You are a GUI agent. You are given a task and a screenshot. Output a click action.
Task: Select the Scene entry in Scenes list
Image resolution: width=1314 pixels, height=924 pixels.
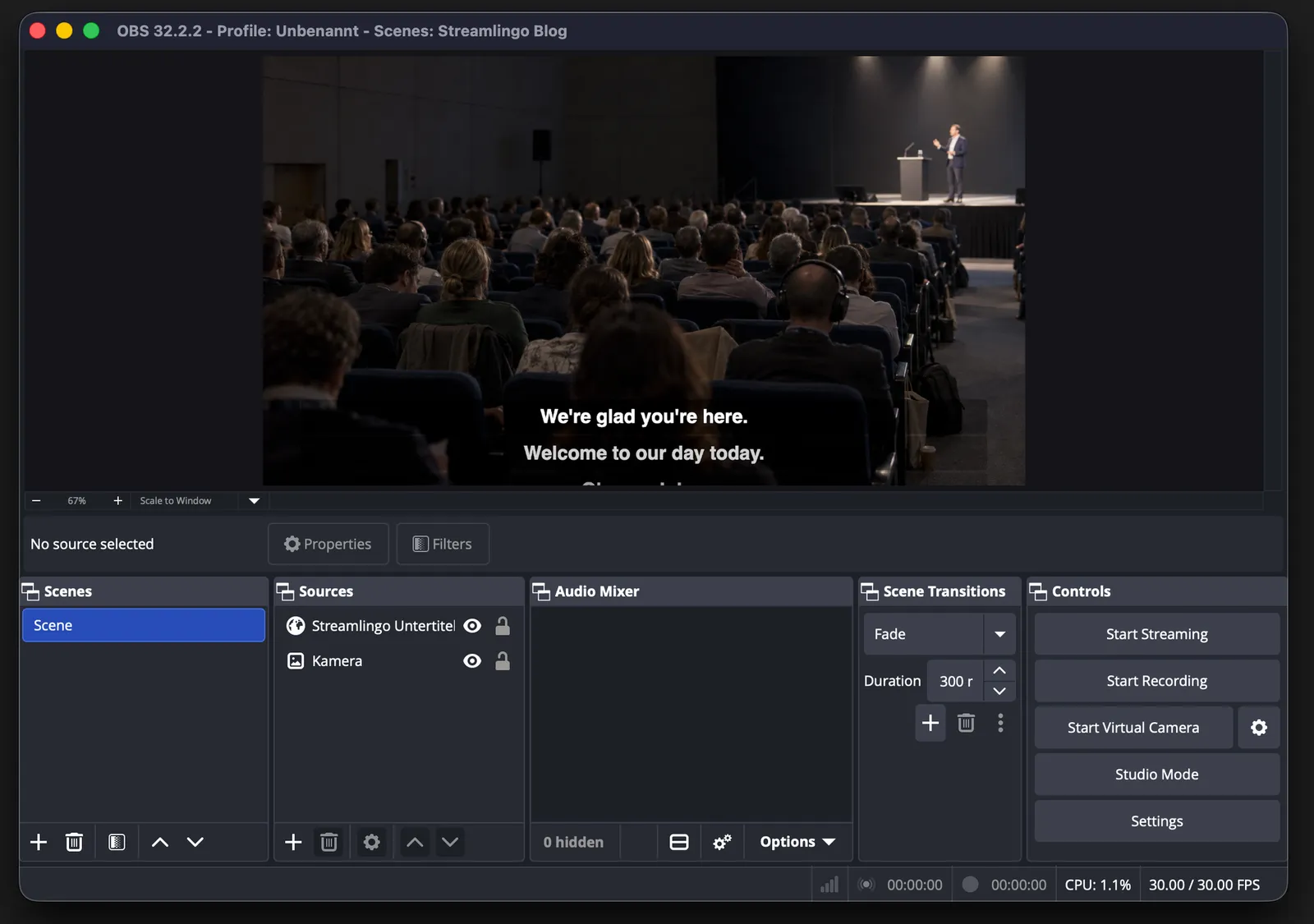(144, 625)
